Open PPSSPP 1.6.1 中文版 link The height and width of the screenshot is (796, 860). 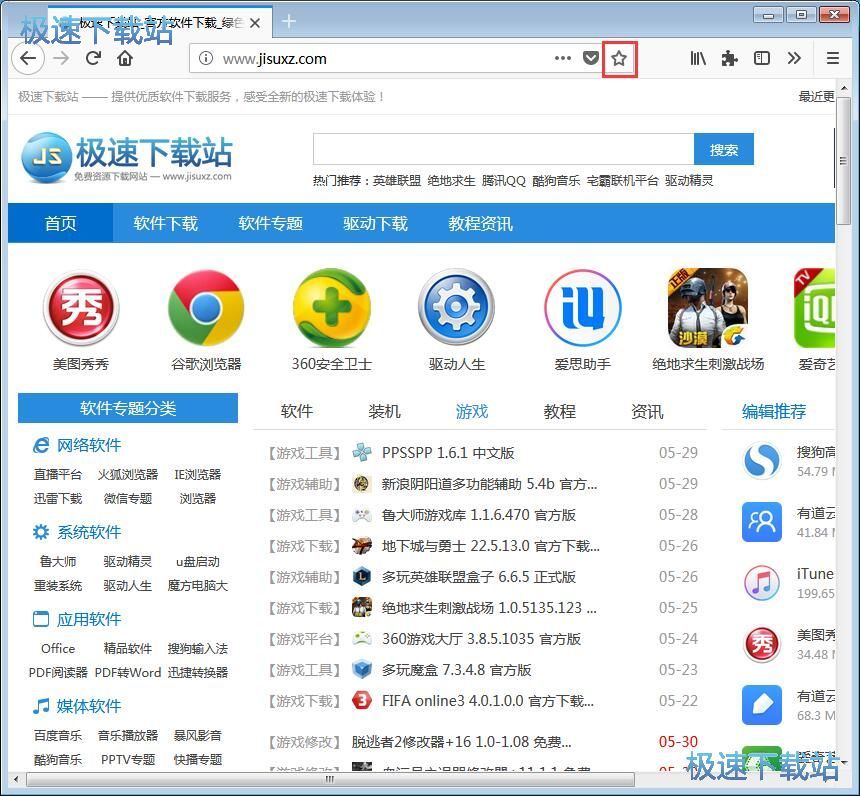[x=448, y=453]
